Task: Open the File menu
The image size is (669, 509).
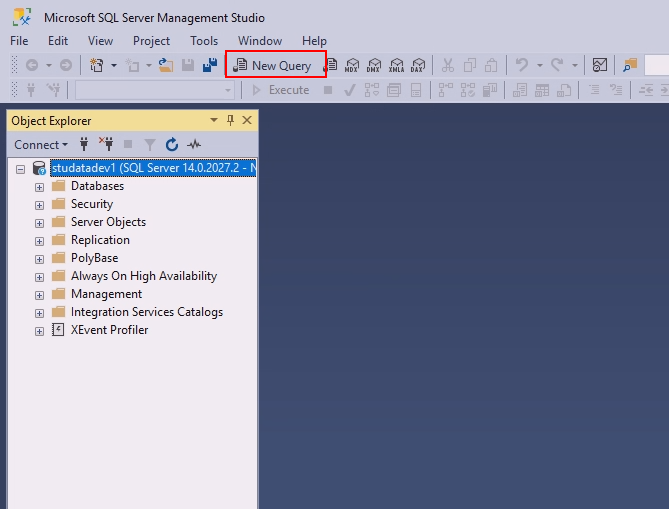Action: (19, 41)
